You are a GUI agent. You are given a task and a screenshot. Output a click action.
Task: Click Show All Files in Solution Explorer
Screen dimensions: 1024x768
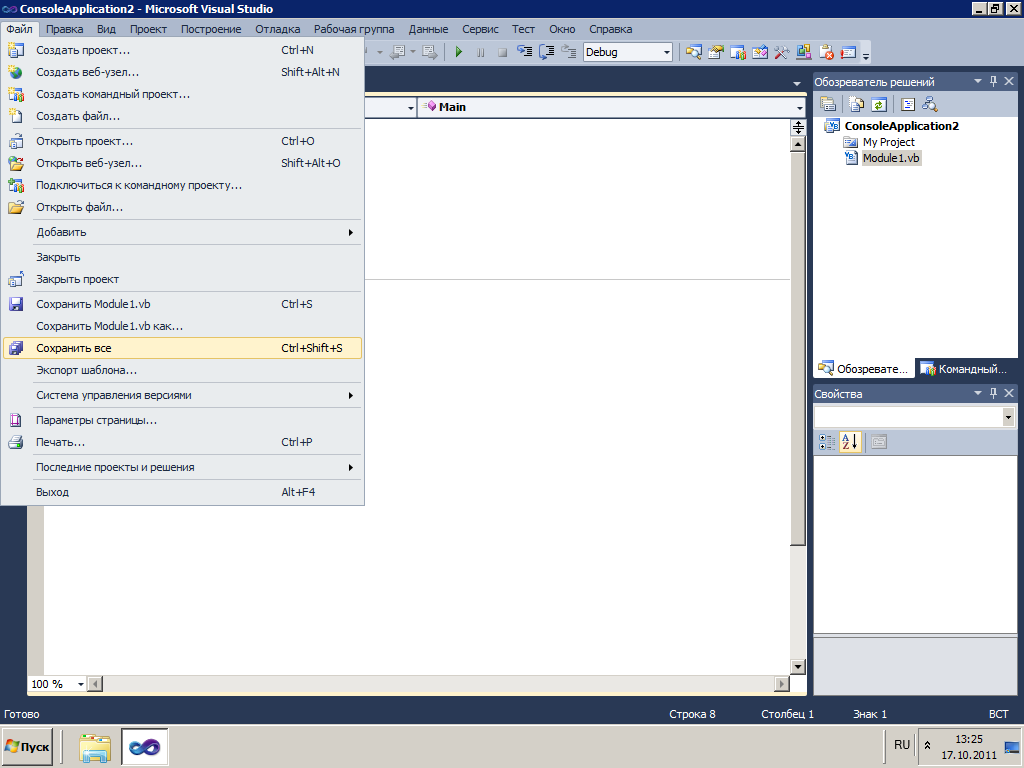(856, 104)
